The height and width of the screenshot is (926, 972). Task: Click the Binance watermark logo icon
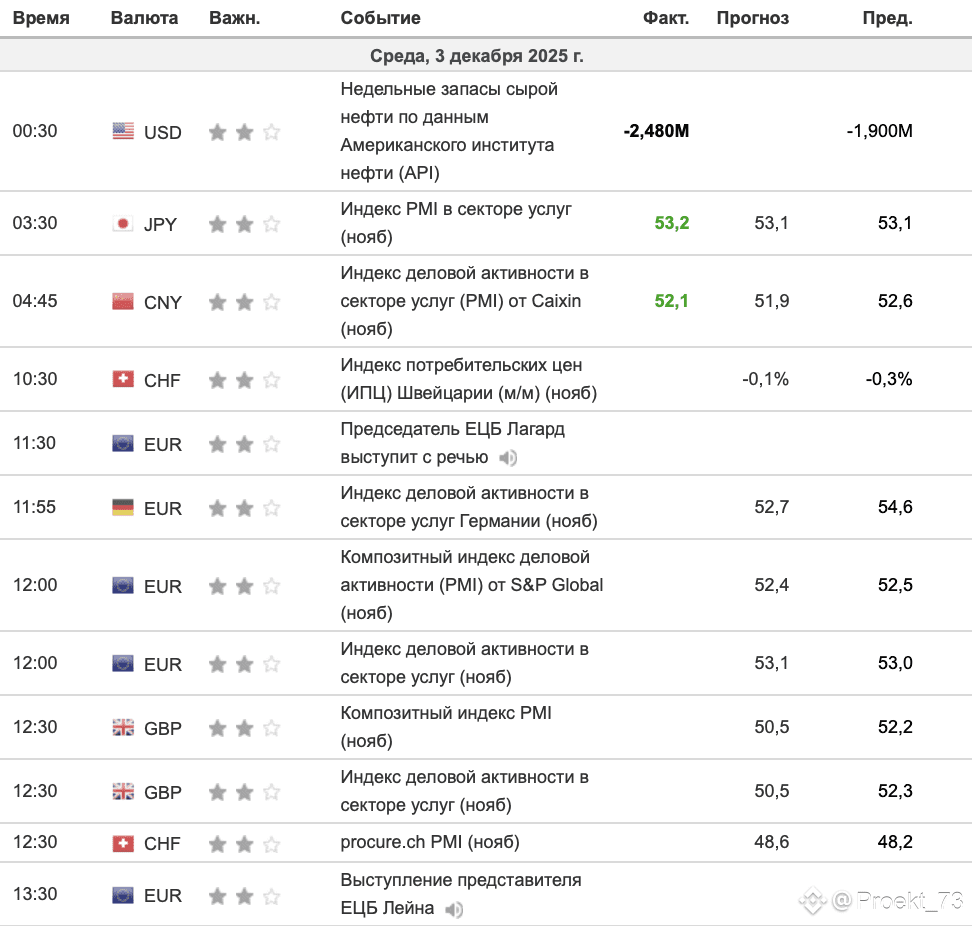[x=812, y=901]
